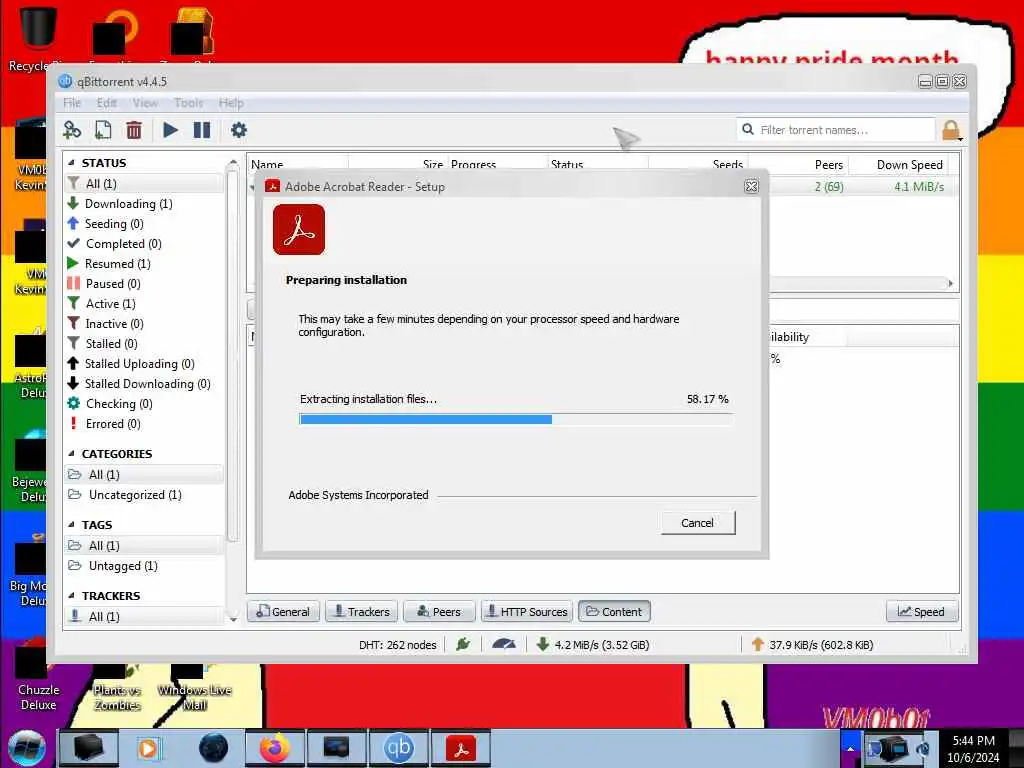Open the Speed graph button
The image size is (1024, 768).
coord(921,612)
